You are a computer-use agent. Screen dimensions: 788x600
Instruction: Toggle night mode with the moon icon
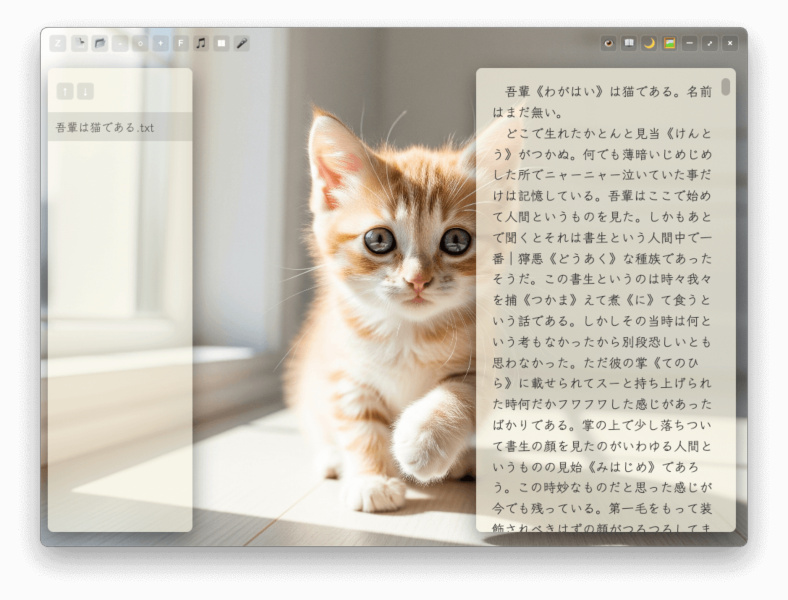[x=649, y=44]
